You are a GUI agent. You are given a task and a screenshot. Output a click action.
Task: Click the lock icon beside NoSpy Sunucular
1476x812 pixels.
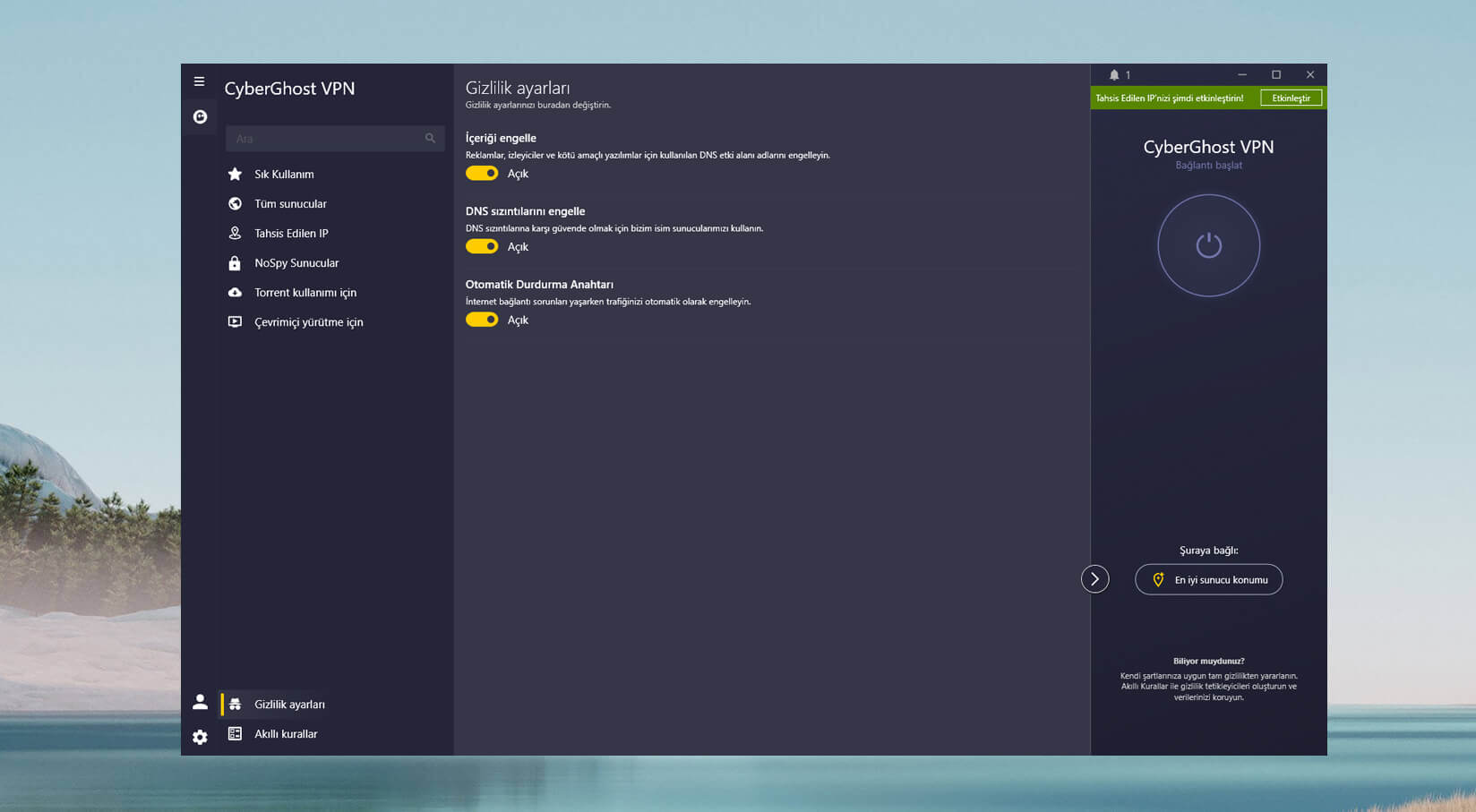click(x=235, y=262)
